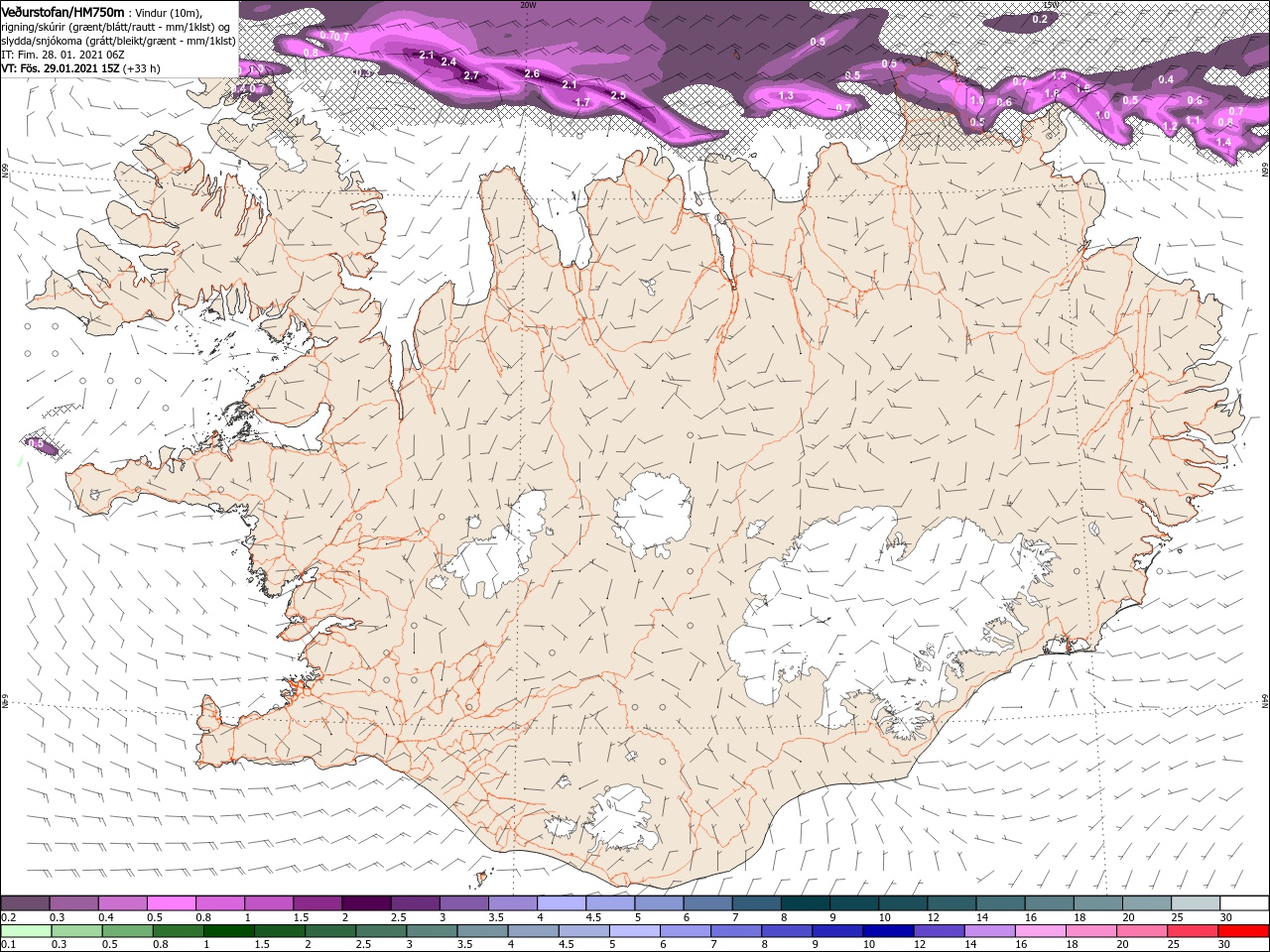The width and height of the screenshot is (1270, 952).
Task: Click the 1.3 snowfall value on map
Action: point(786,95)
